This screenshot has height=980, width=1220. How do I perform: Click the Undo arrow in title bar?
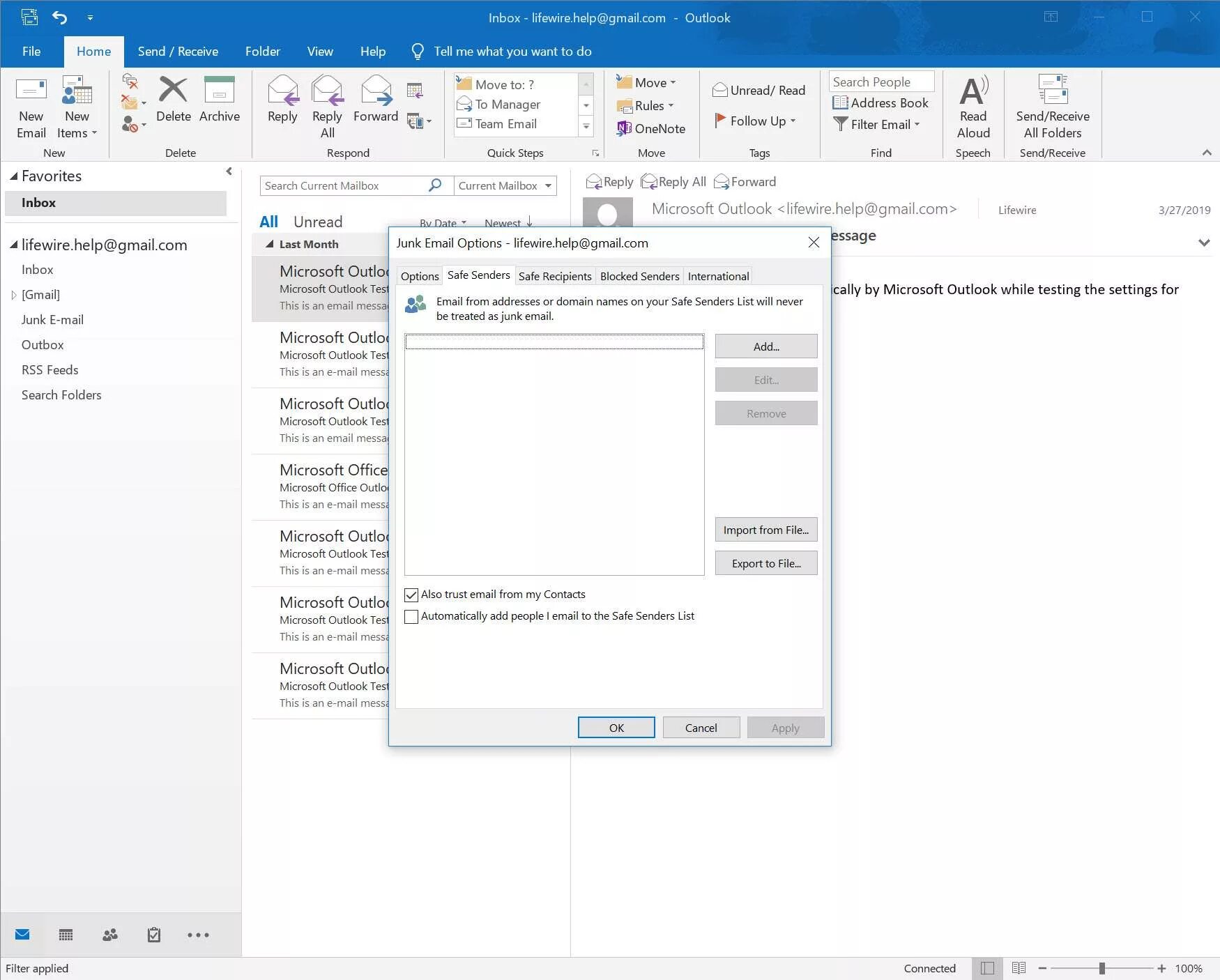click(60, 17)
